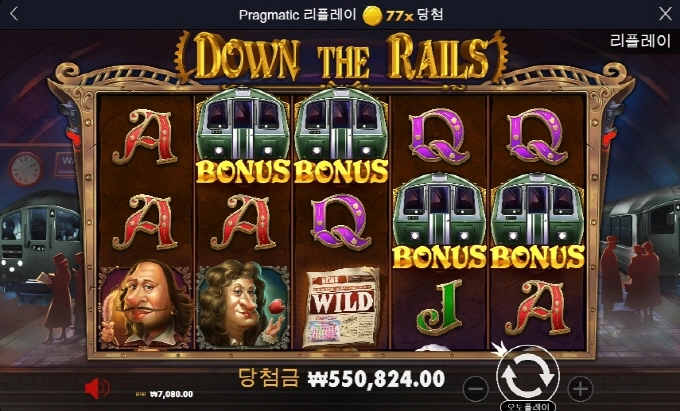
Task: Open the autoplay button below spin
Action: click(x=528, y=407)
